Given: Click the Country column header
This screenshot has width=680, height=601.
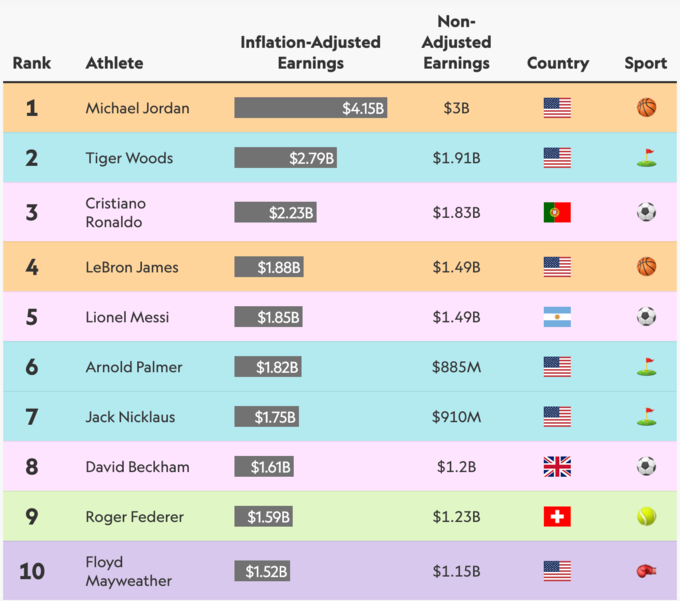Looking at the screenshot, I should (557, 63).
